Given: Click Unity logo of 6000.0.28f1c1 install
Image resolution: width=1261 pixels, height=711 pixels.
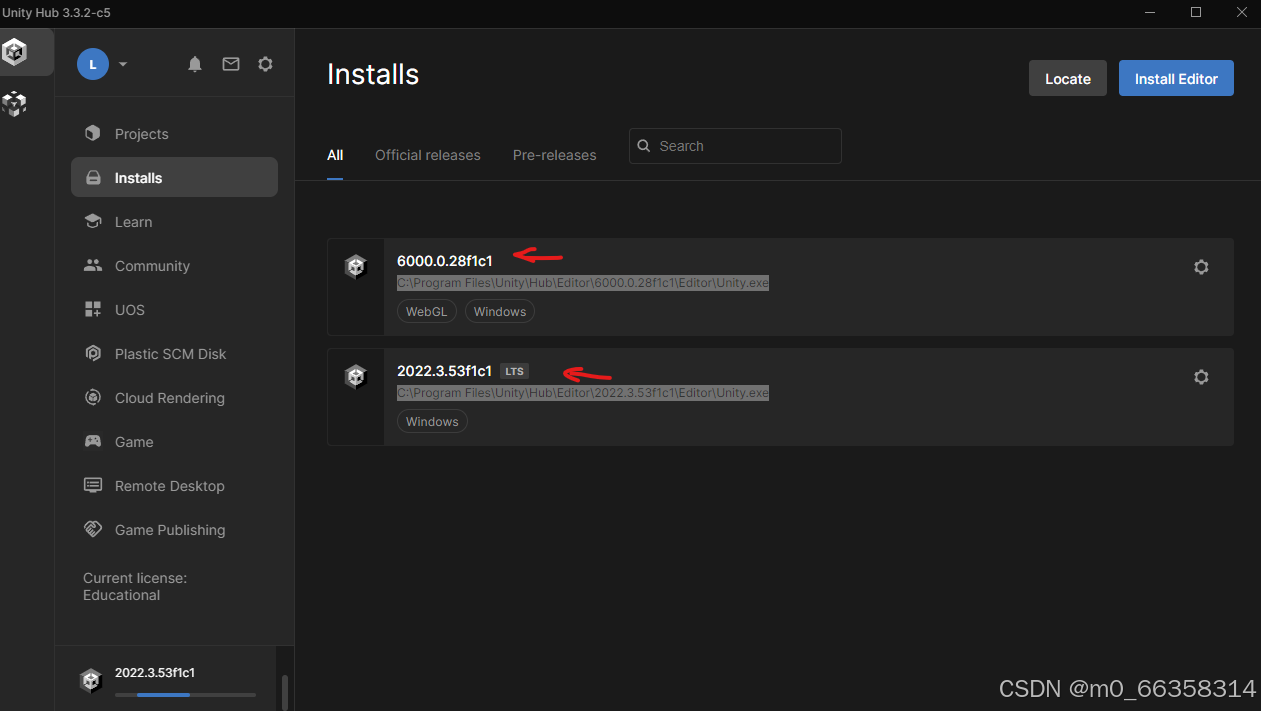Looking at the screenshot, I should (x=356, y=267).
